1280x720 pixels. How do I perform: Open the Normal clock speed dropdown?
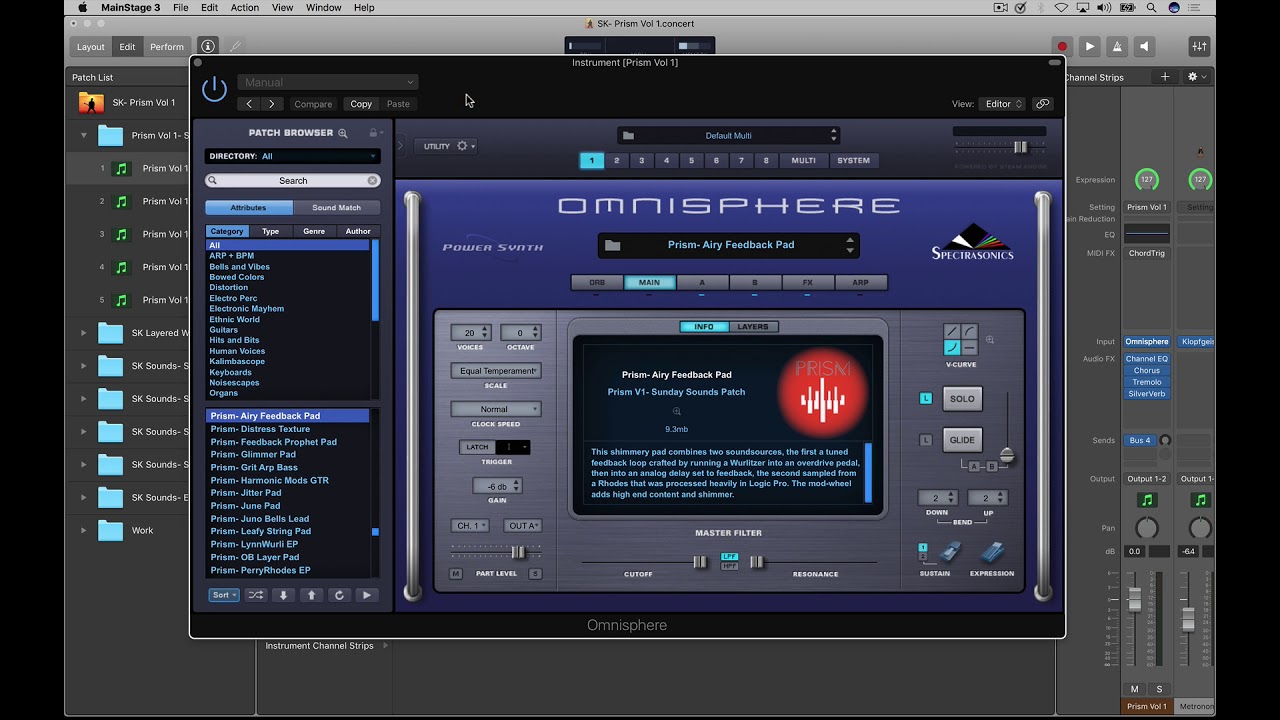click(496, 409)
